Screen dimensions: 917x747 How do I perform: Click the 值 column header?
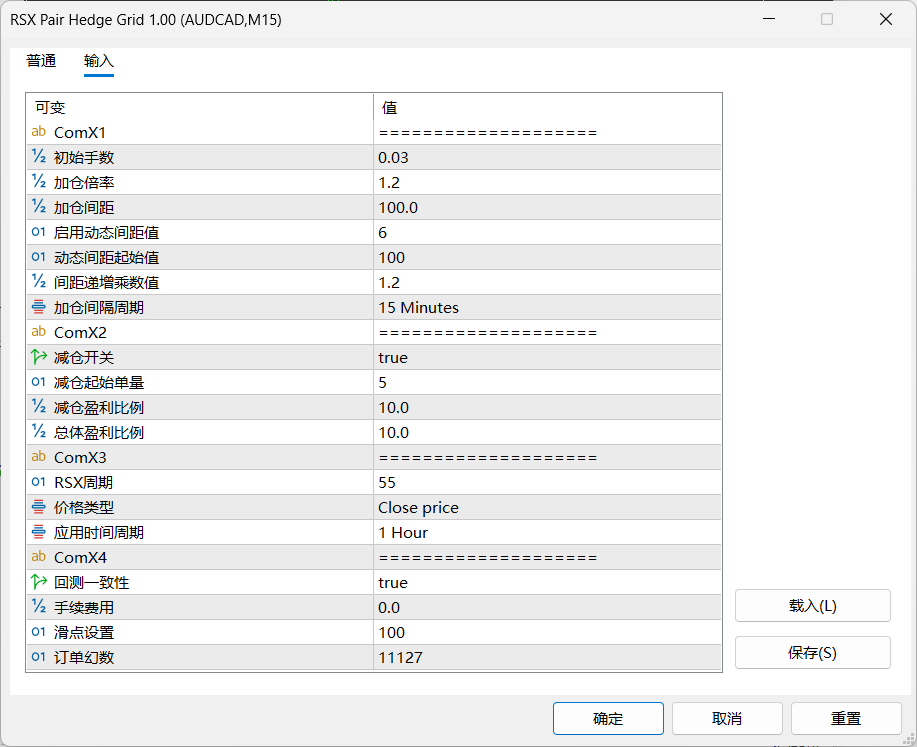(x=547, y=107)
